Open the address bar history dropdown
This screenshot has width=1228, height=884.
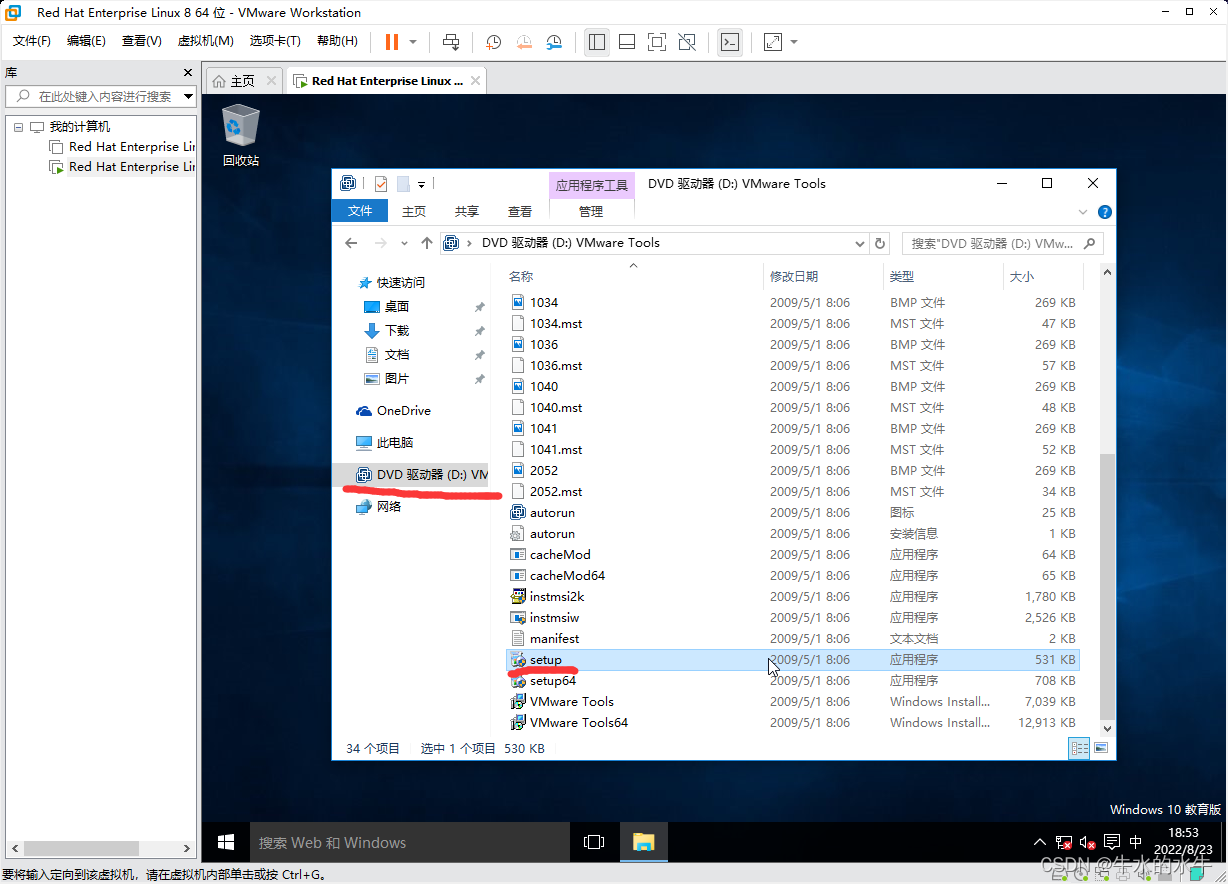(x=860, y=243)
